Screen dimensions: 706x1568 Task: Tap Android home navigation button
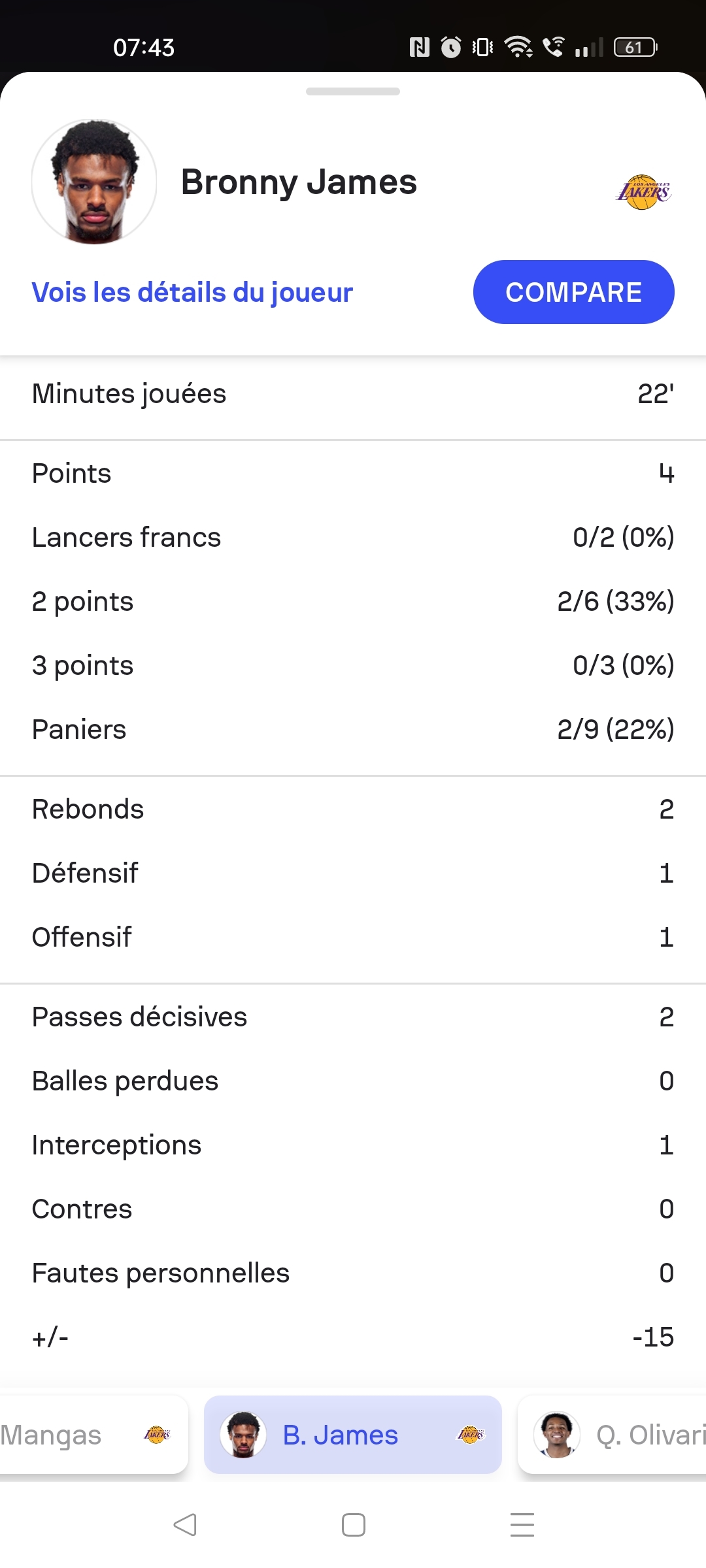(x=353, y=1525)
